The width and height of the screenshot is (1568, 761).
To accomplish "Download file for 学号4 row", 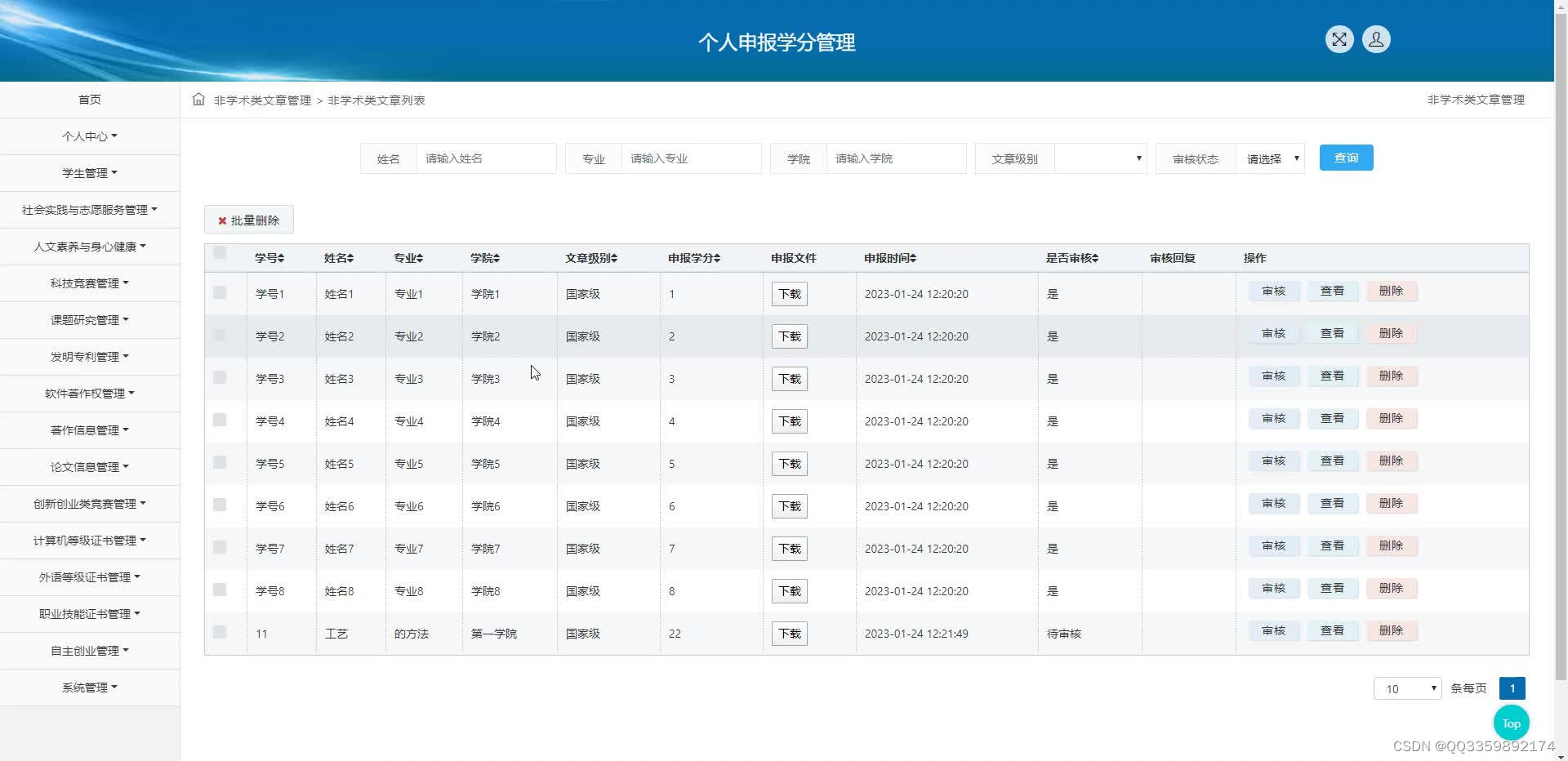I will tap(790, 421).
